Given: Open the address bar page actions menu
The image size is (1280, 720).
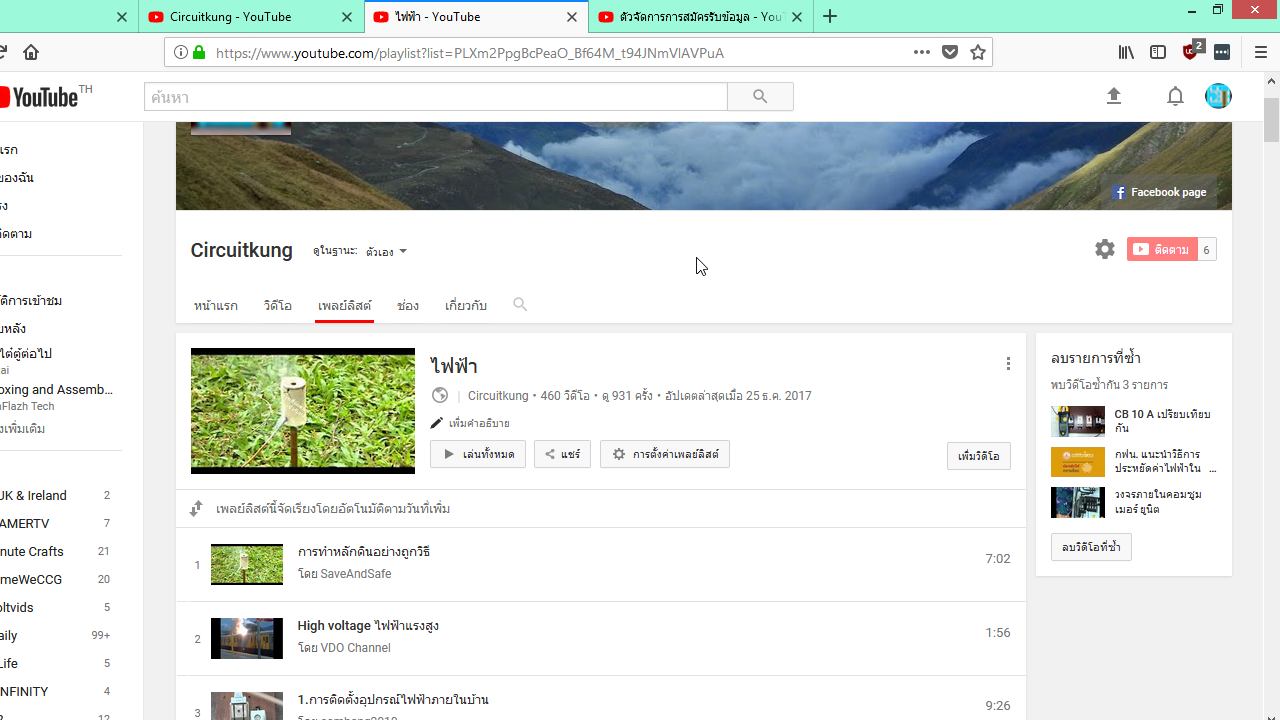Looking at the screenshot, I should click(x=922, y=52).
